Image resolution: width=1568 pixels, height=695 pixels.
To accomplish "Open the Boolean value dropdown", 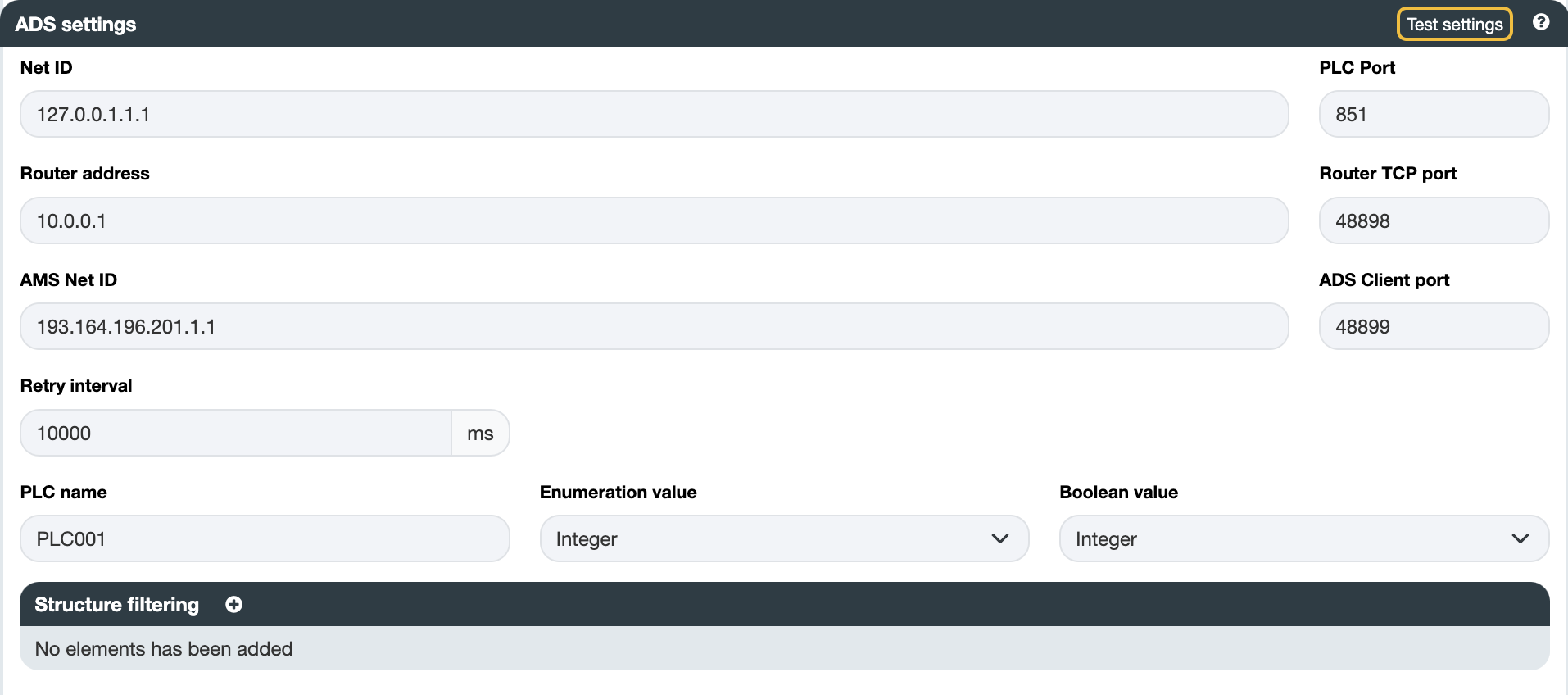I will click(x=1304, y=538).
